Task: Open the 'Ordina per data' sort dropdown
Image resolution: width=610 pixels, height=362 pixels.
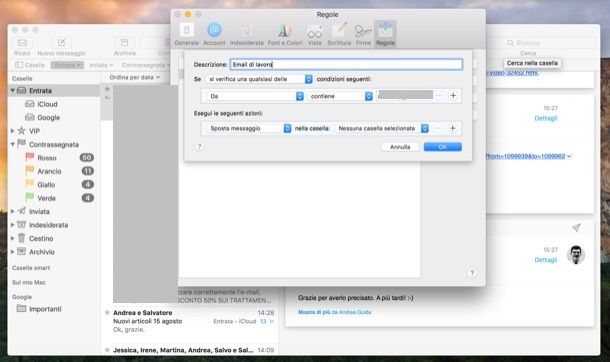Action: click(x=135, y=77)
